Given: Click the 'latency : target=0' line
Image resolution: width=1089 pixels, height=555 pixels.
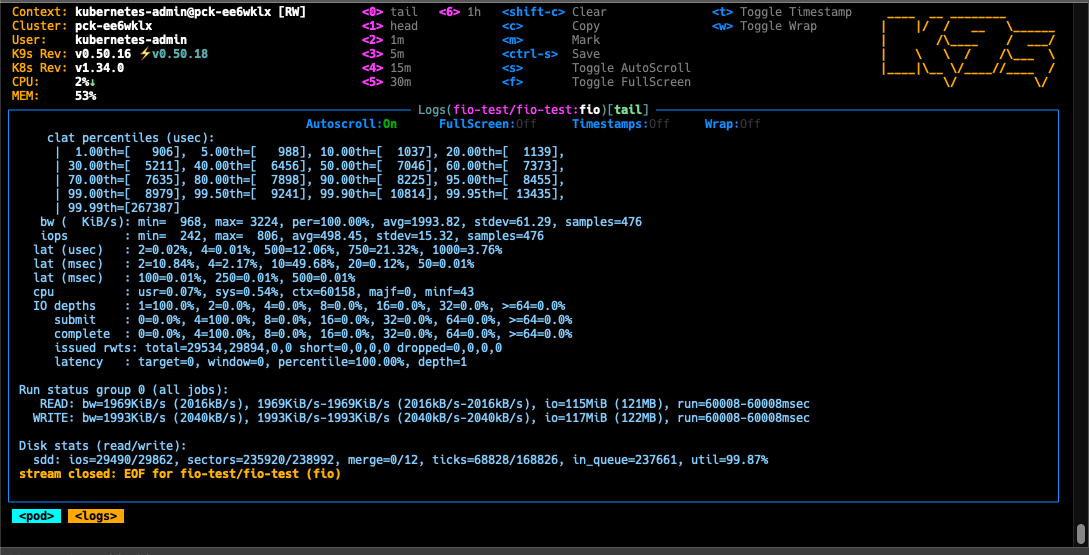Looking at the screenshot, I should (x=260, y=362).
